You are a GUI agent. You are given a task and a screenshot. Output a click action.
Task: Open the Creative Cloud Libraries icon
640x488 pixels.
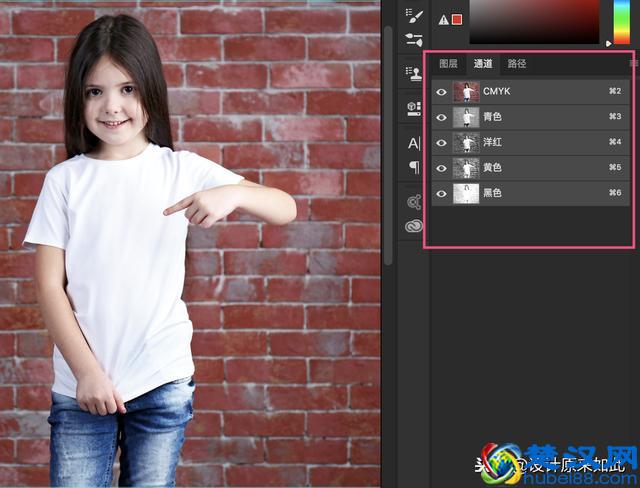click(414, 226)
